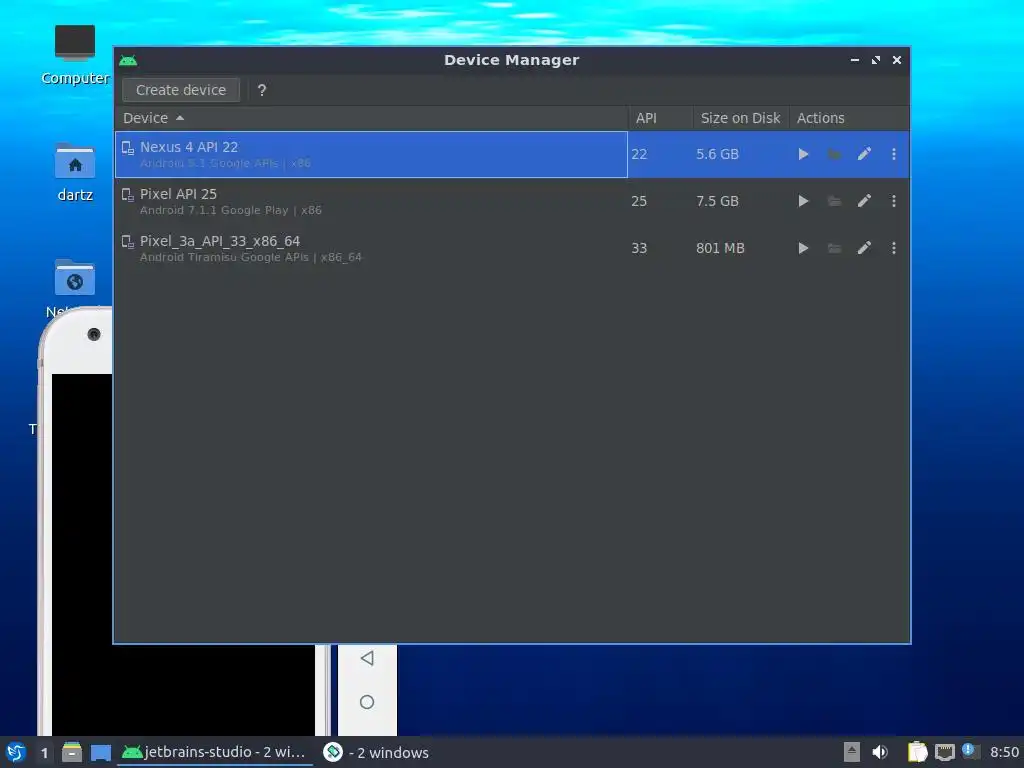
Task: Launch the Pixel API 25 emulator
Action: (803, 201)
